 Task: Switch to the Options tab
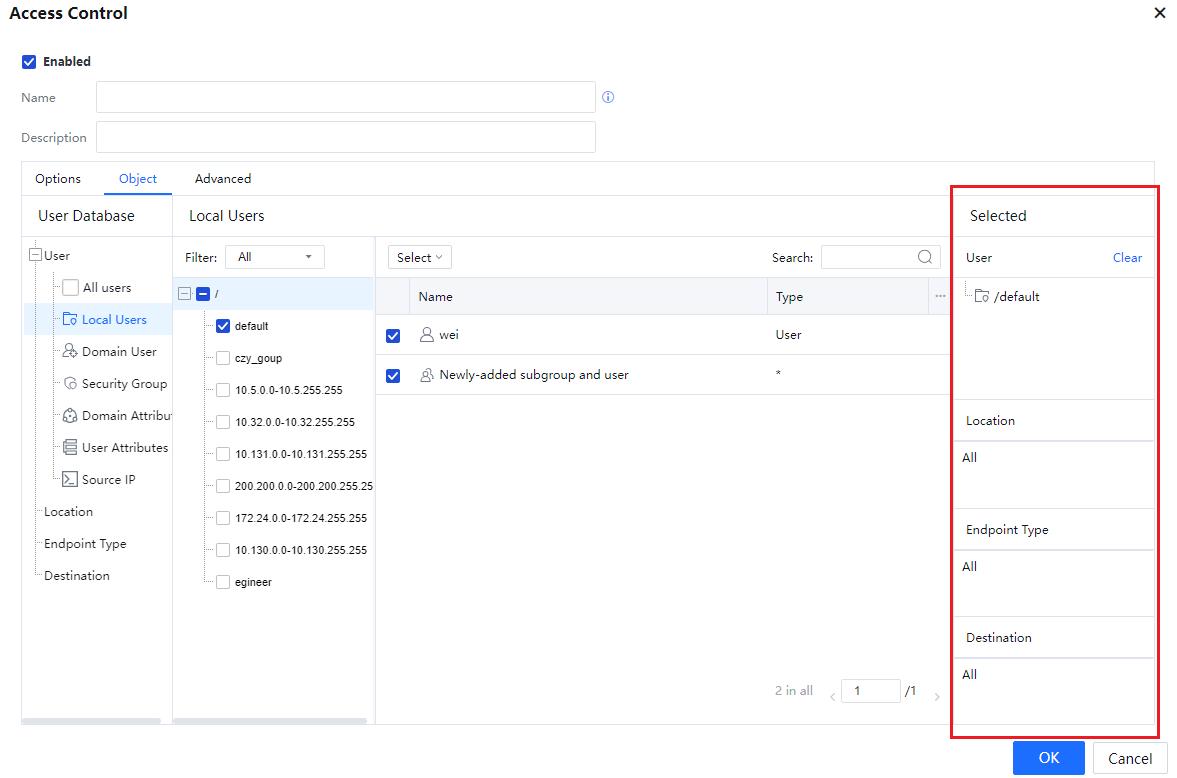tap(58, 179)
